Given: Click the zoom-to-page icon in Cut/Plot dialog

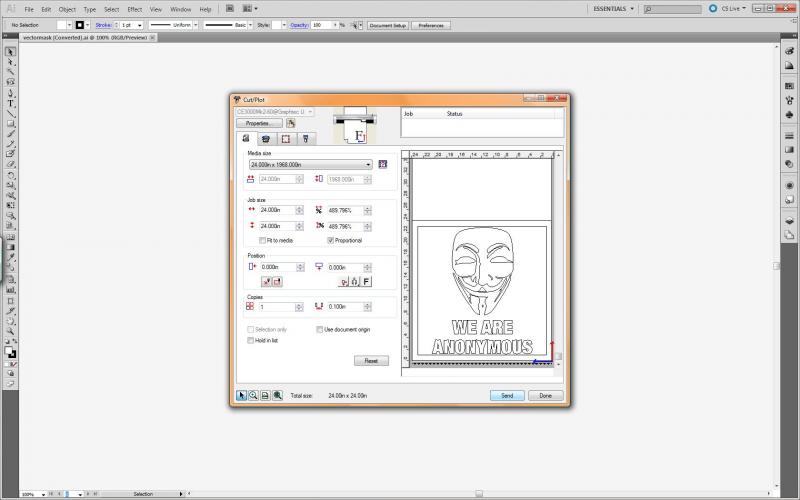Looking at the screenshot, I should pos(265,395).
